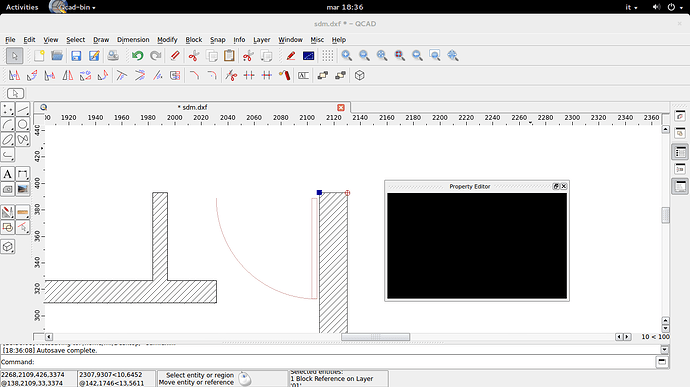
Task: Select the Mirror modify tool
Action: 67,76
